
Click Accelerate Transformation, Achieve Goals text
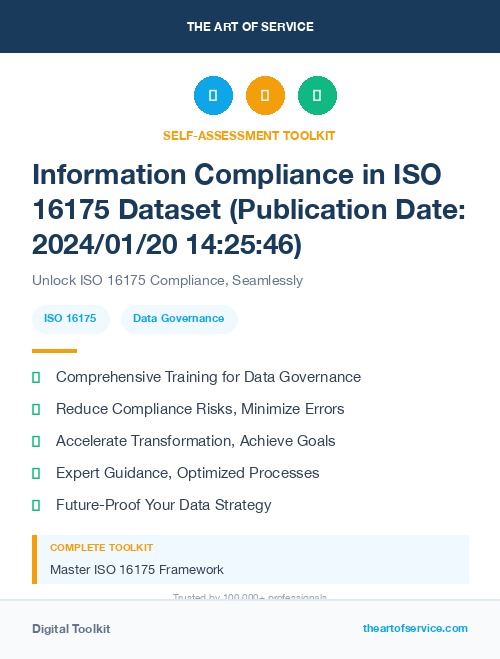click(195, 441)
